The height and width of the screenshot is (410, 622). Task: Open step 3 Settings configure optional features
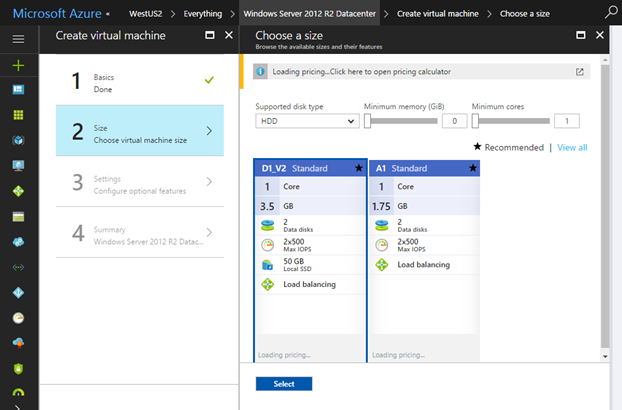tap(140, 182)
